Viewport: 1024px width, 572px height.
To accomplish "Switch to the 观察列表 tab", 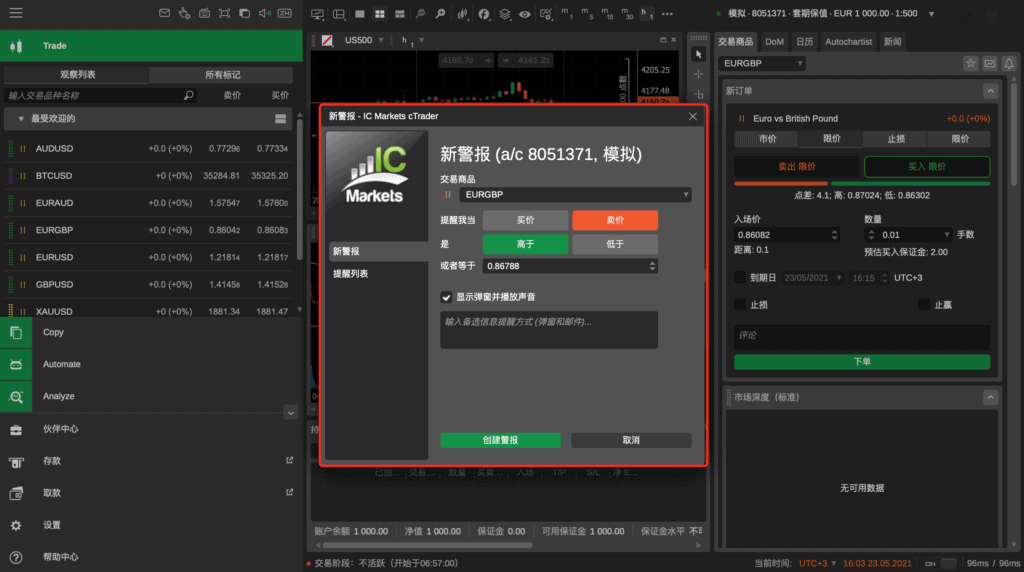I will pyautogui.click(x=77, y=74).
